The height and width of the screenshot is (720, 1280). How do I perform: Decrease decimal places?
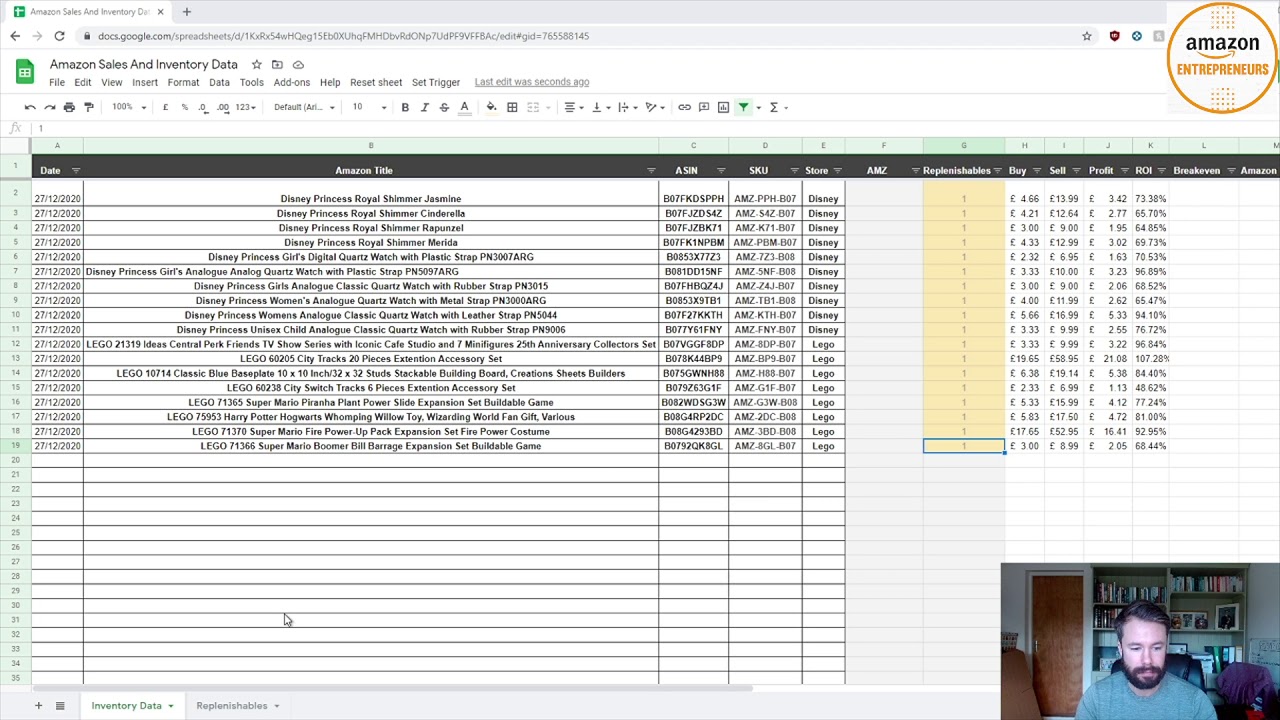202,107
